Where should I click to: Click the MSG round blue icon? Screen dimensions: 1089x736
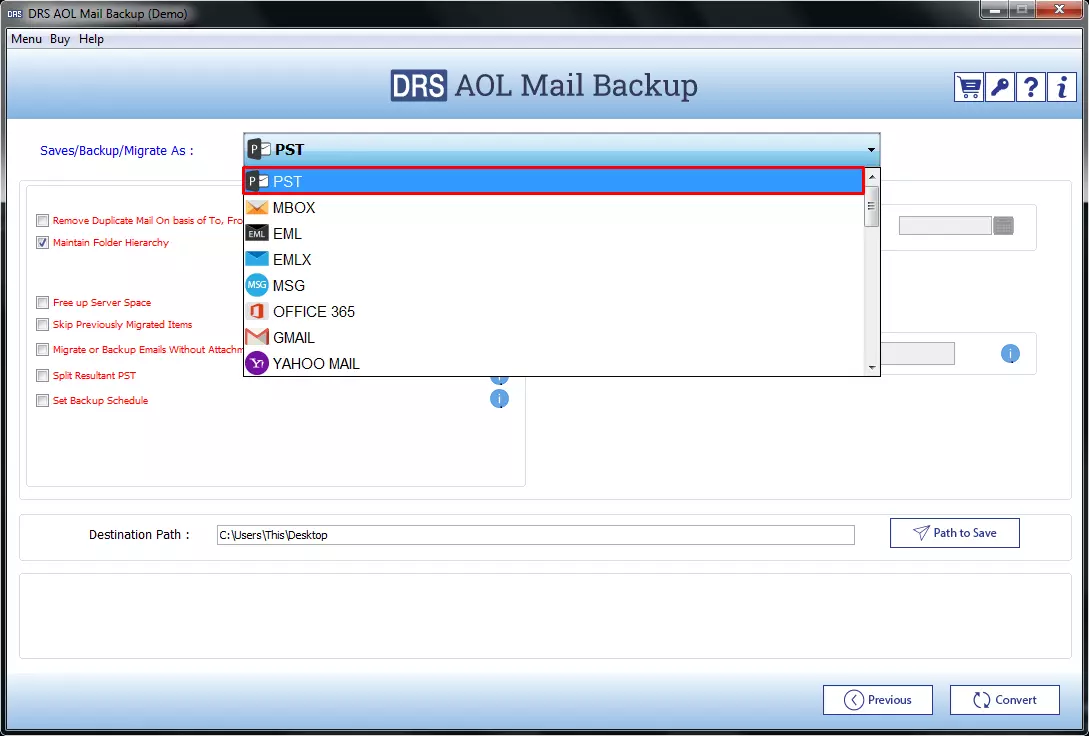[257, 285]
